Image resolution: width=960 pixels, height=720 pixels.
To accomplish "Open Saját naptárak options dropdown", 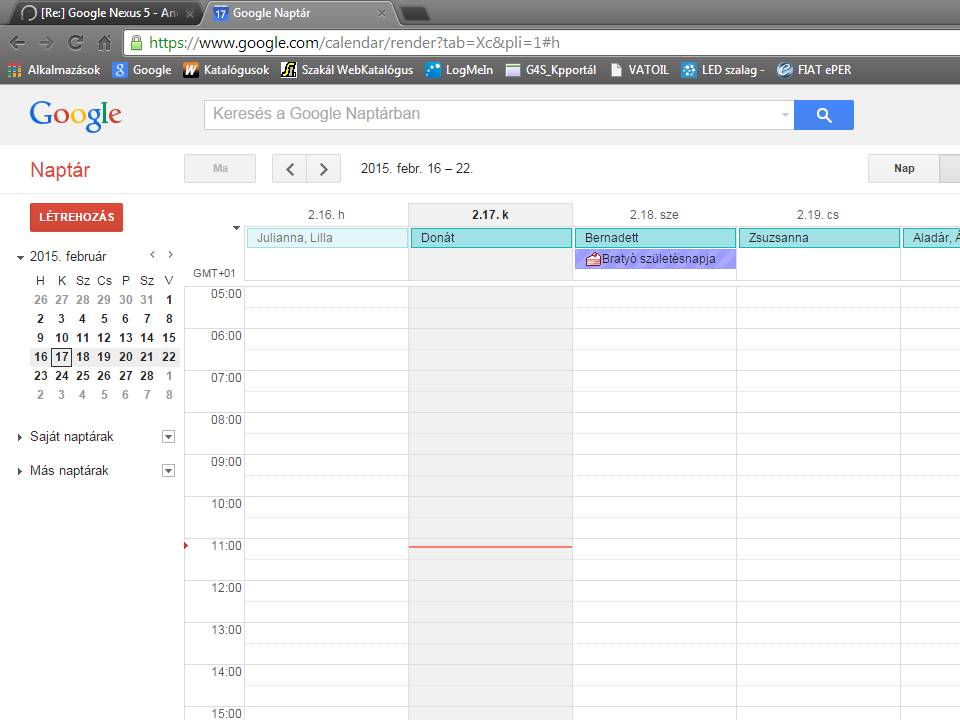I will [x=168, y=437].
